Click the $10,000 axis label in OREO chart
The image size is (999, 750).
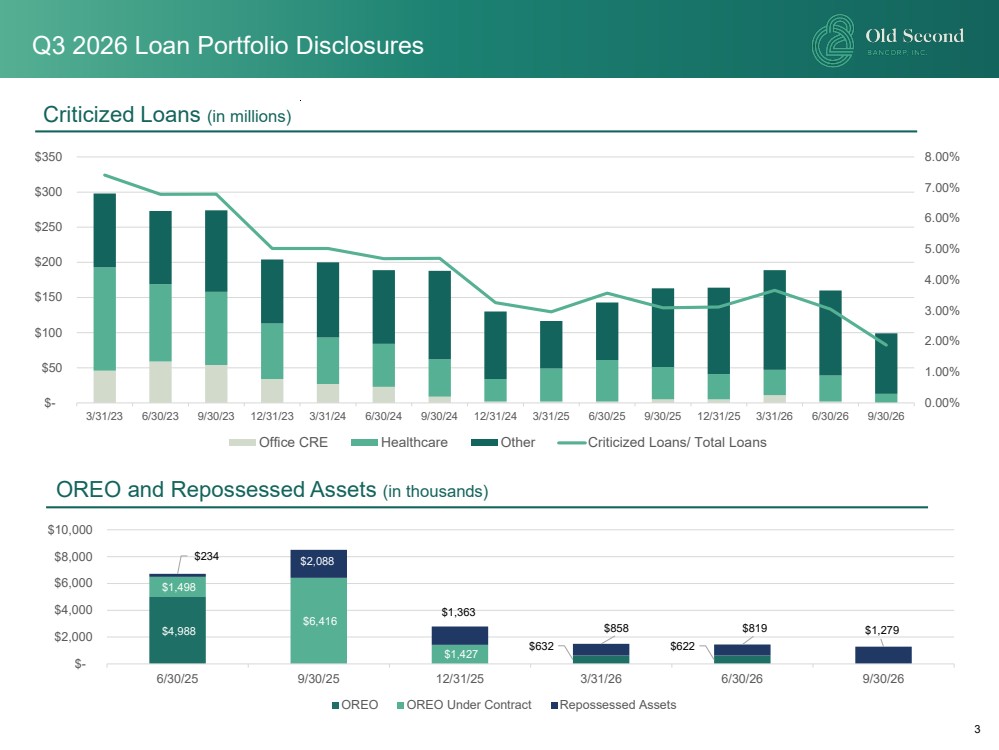click(70, 530)
